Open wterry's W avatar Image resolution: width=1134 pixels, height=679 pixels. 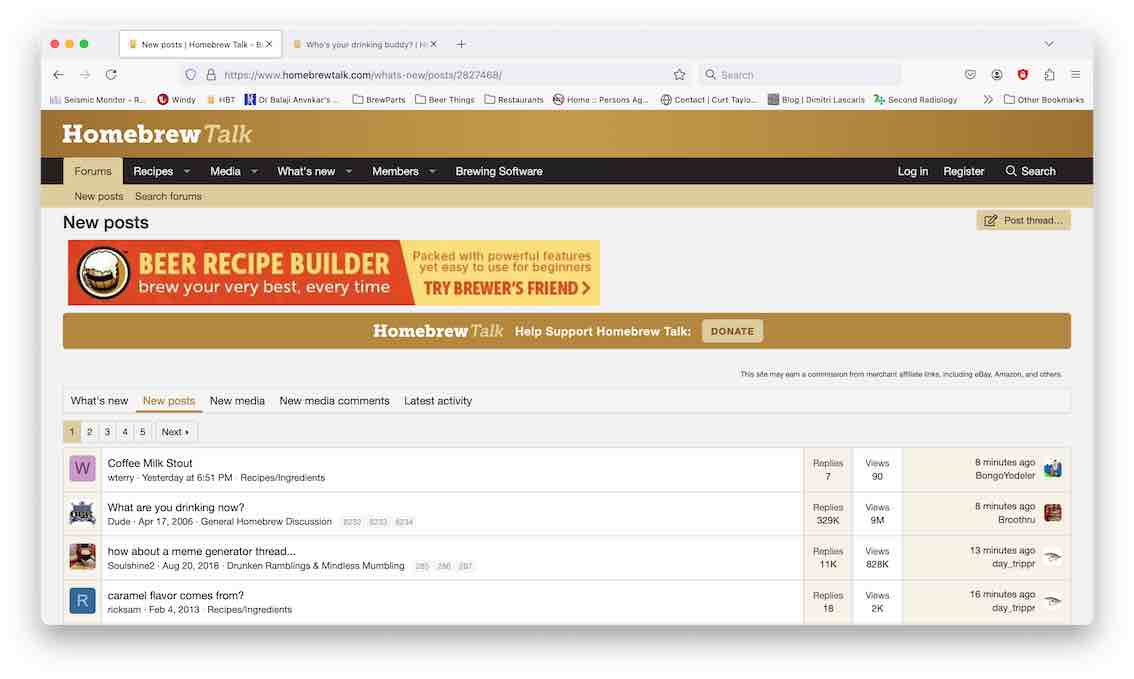(x=82, y=469)
